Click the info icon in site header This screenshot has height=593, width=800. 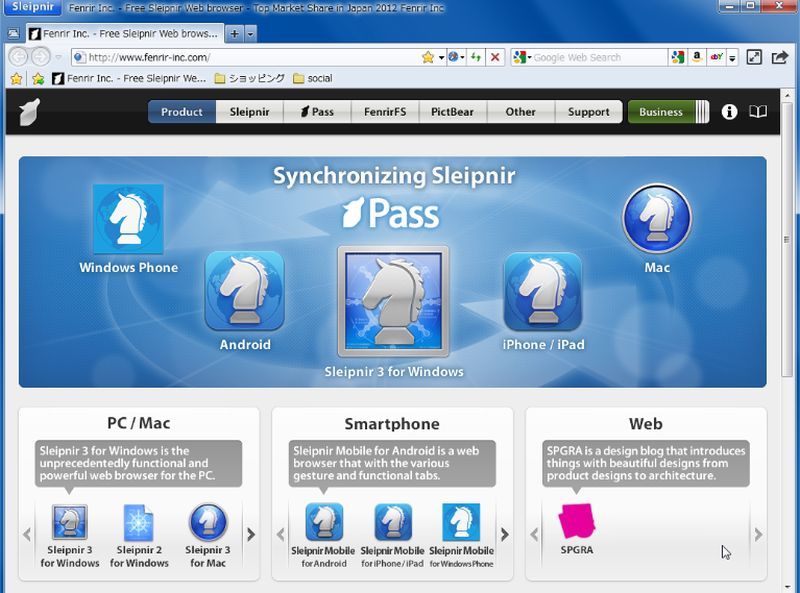point(729,112)
